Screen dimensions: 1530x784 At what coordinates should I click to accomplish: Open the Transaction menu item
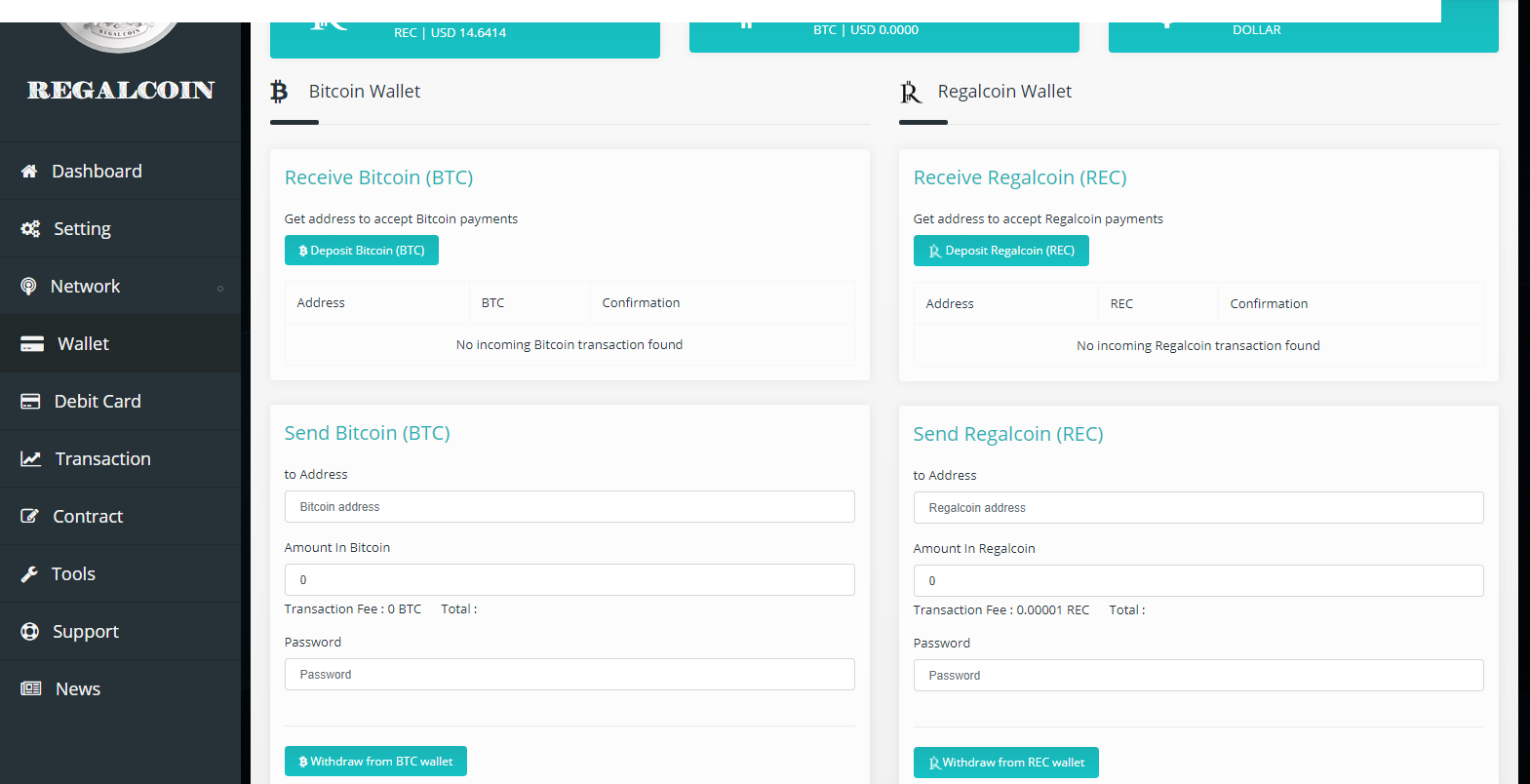[102, 459]
